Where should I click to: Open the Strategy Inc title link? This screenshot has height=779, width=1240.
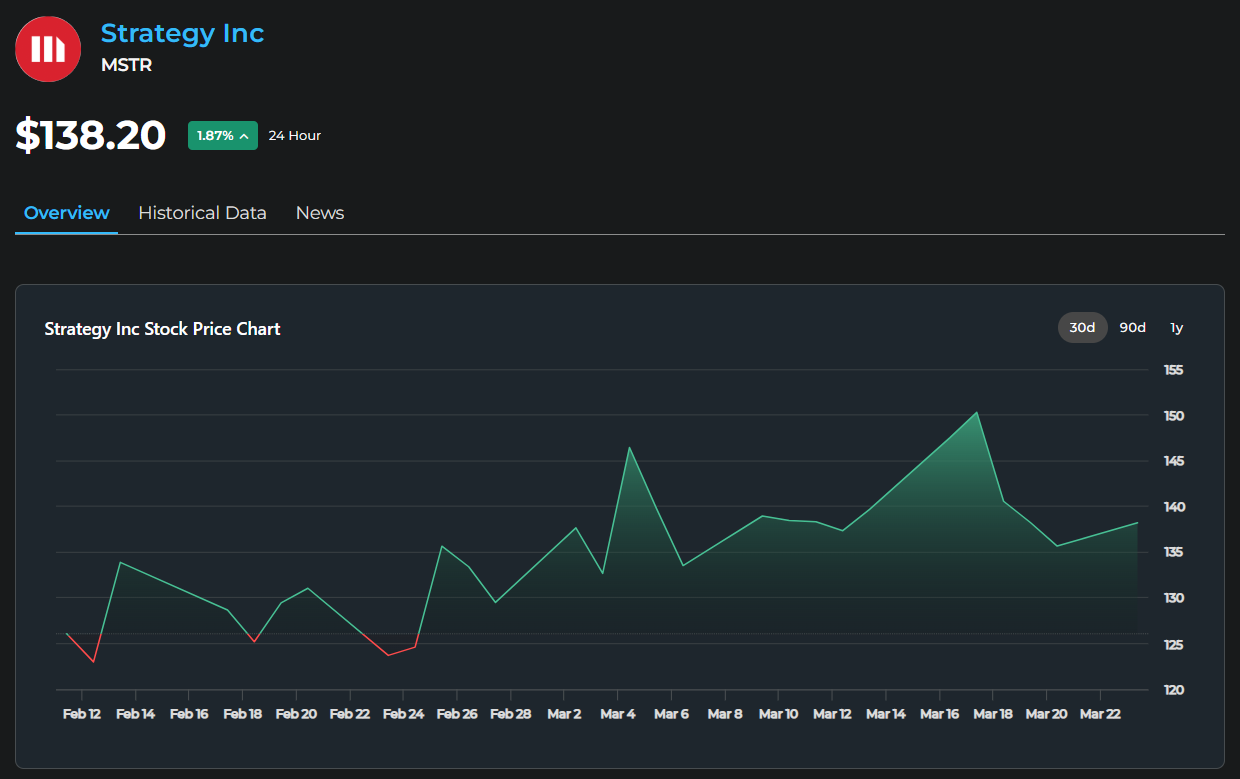click(x=182, y=33)
